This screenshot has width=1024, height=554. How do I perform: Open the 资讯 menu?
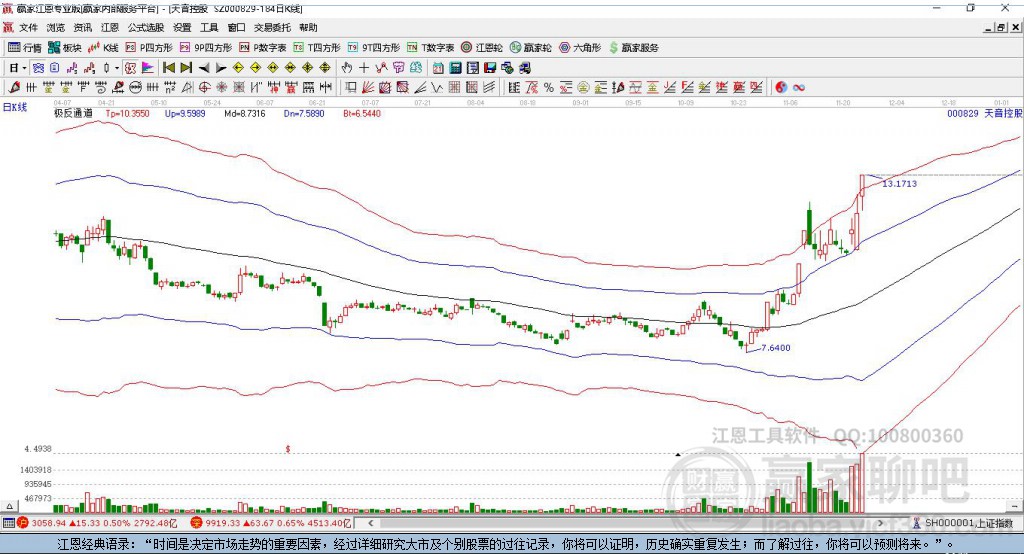[83, 27]
